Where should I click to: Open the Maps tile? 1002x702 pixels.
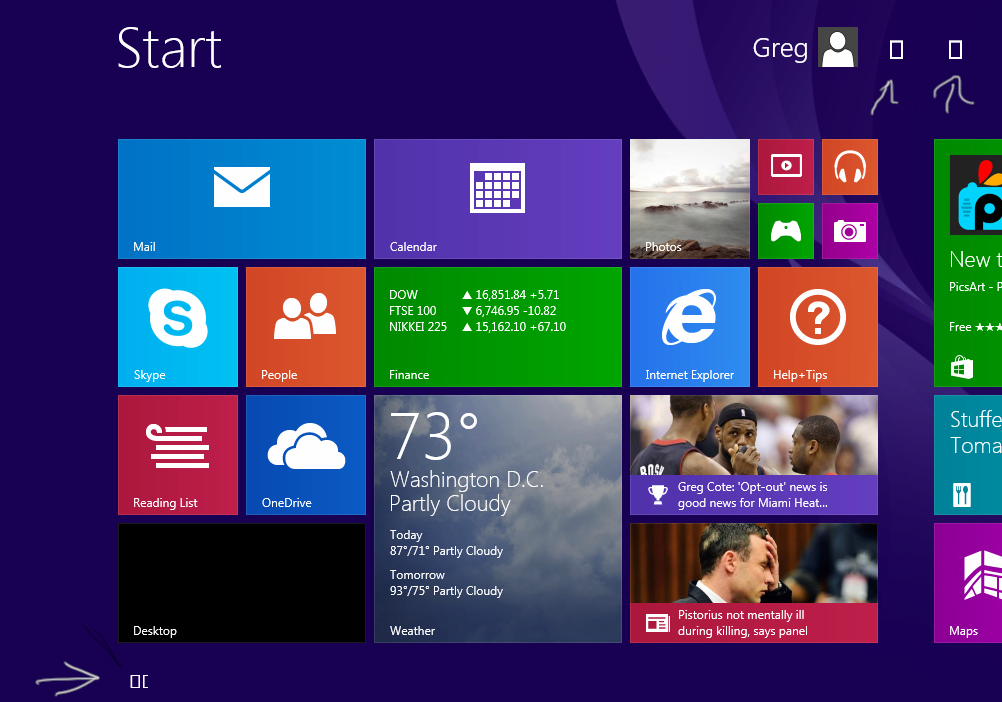[967, 583]
